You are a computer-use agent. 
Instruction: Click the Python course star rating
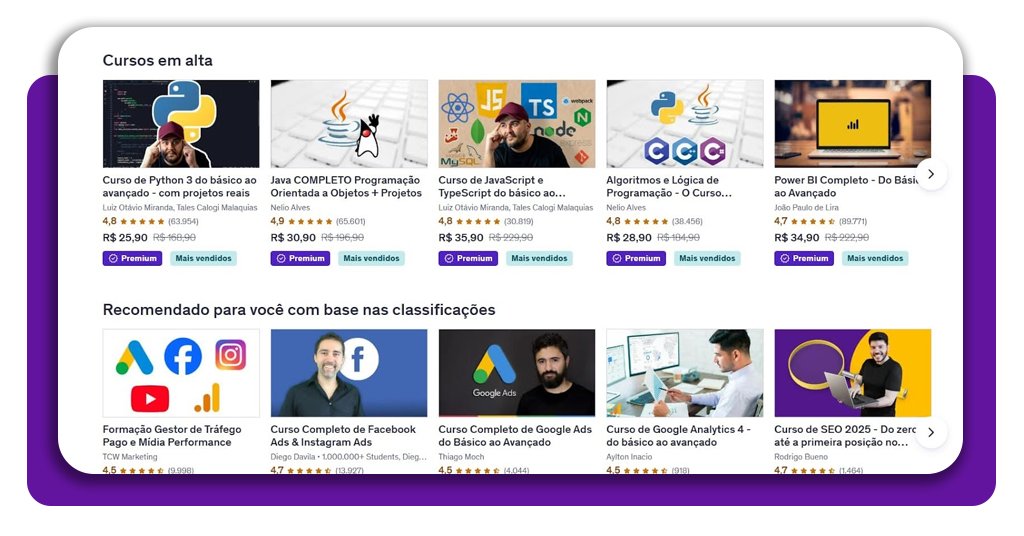point(142,221)
